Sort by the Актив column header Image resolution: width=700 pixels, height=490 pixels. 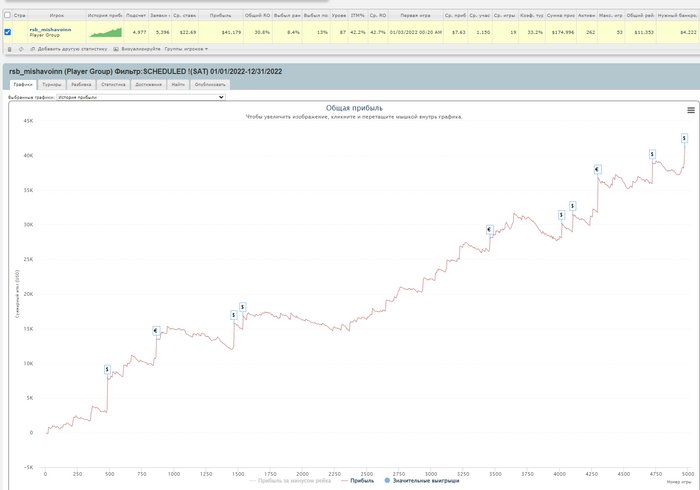(587, 15)
